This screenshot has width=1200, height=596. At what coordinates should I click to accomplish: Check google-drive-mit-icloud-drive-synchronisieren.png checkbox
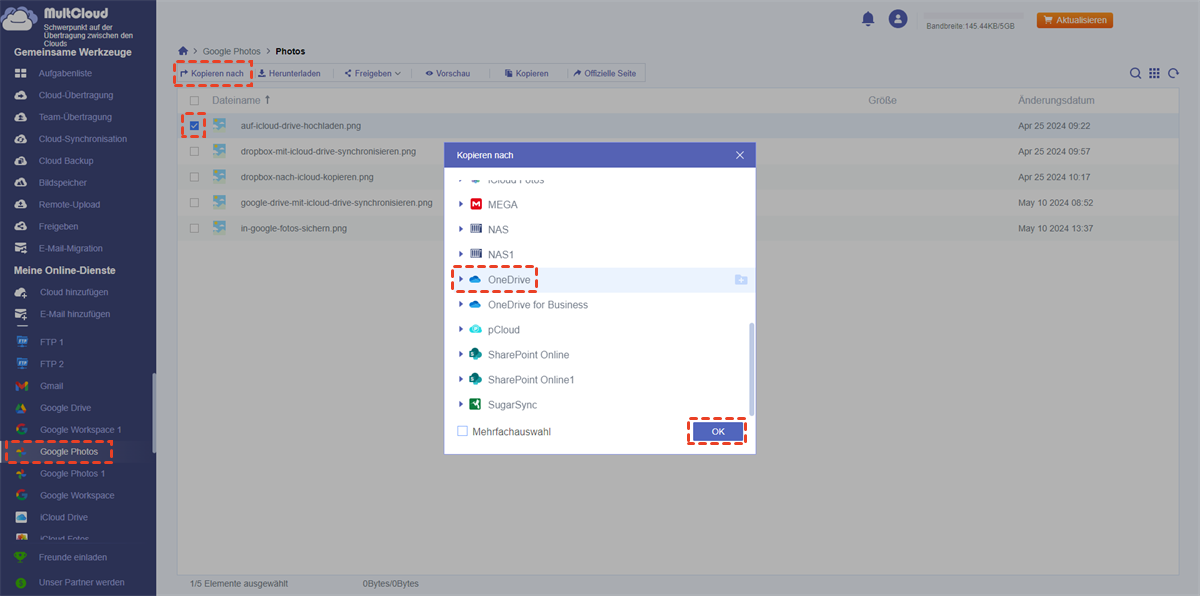(x=194, y=203)
